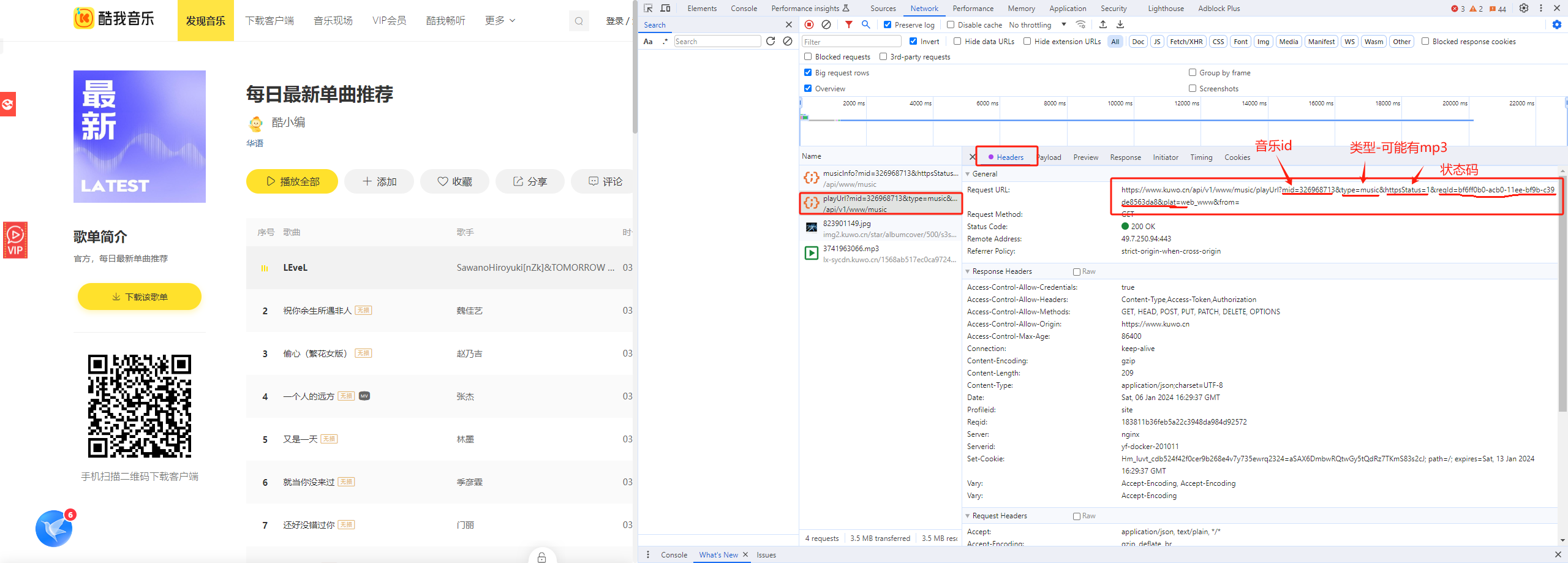This screenshot has width=1568, height=563.
Task: Click the Kuwo site search icon
Action: (x=579, y=21)
